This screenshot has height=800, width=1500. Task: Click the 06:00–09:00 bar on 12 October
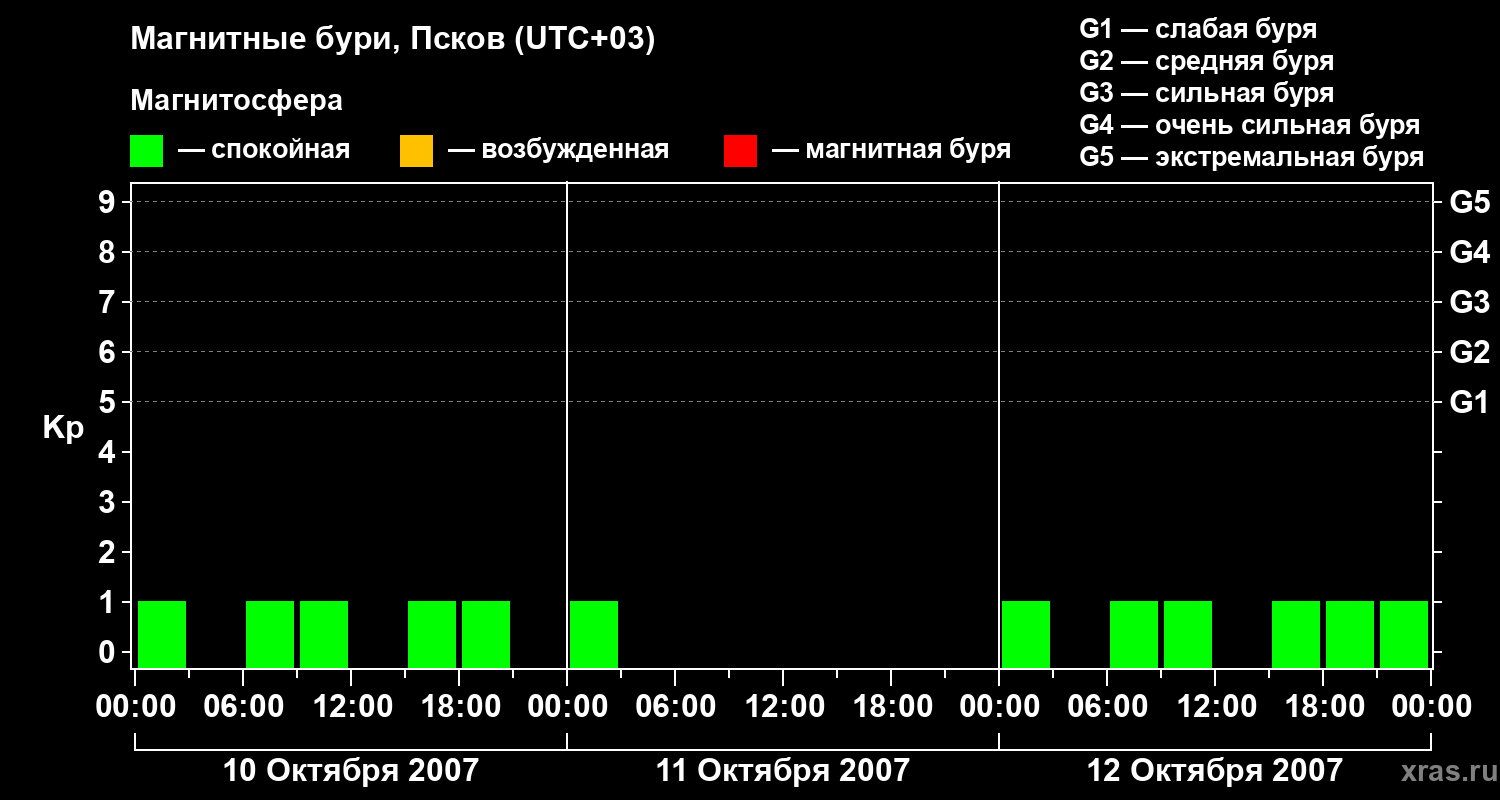click(1134, 634)
